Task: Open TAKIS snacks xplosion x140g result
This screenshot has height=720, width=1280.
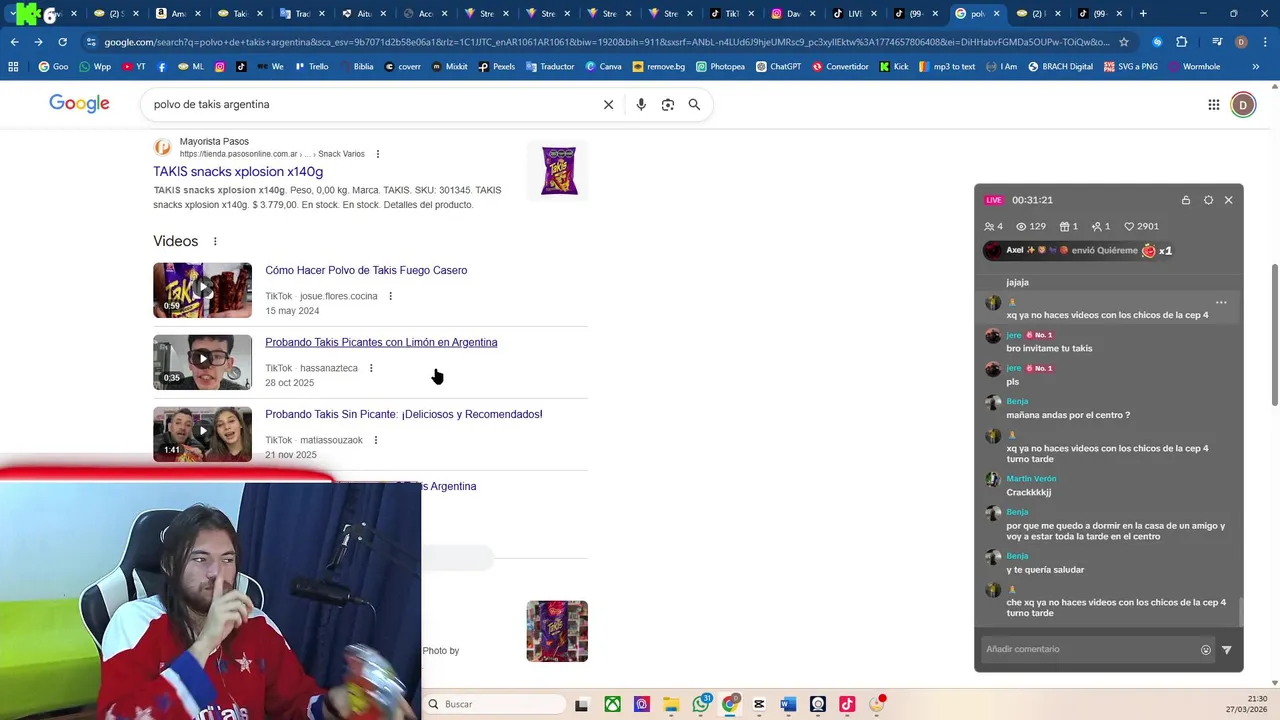Action: (238, 172)
